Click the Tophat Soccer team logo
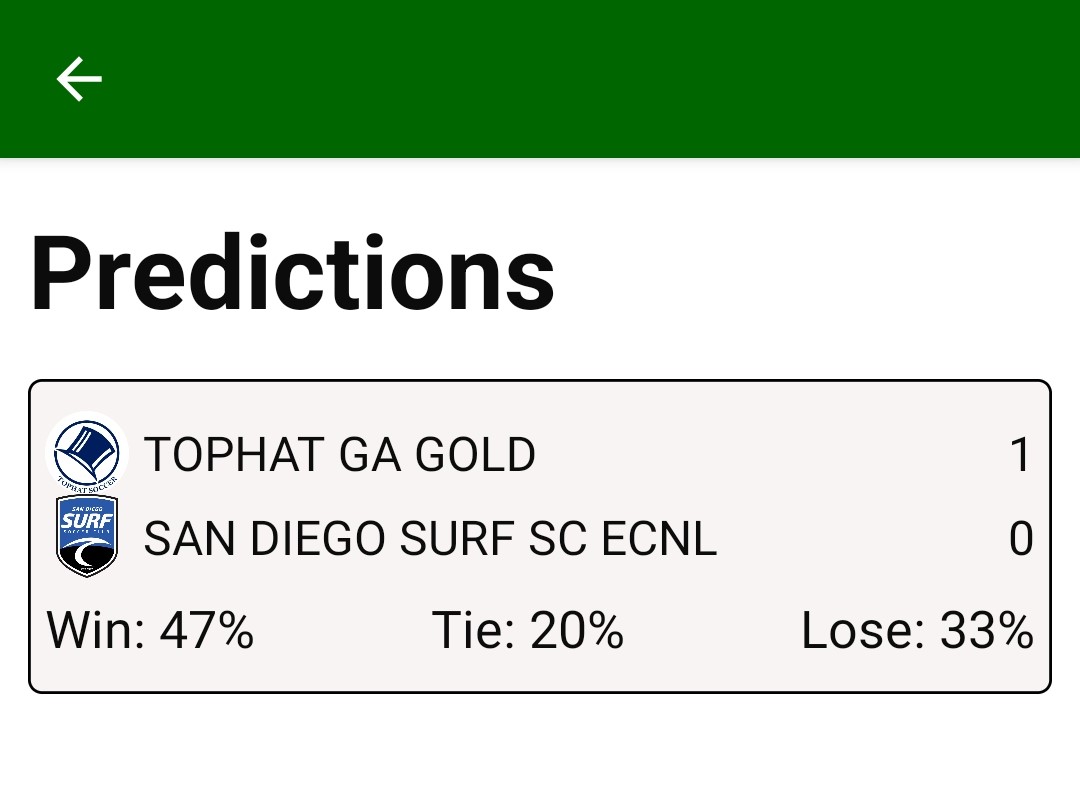Viewport: 1080px width, 808px height. click(x=86, y=453)
